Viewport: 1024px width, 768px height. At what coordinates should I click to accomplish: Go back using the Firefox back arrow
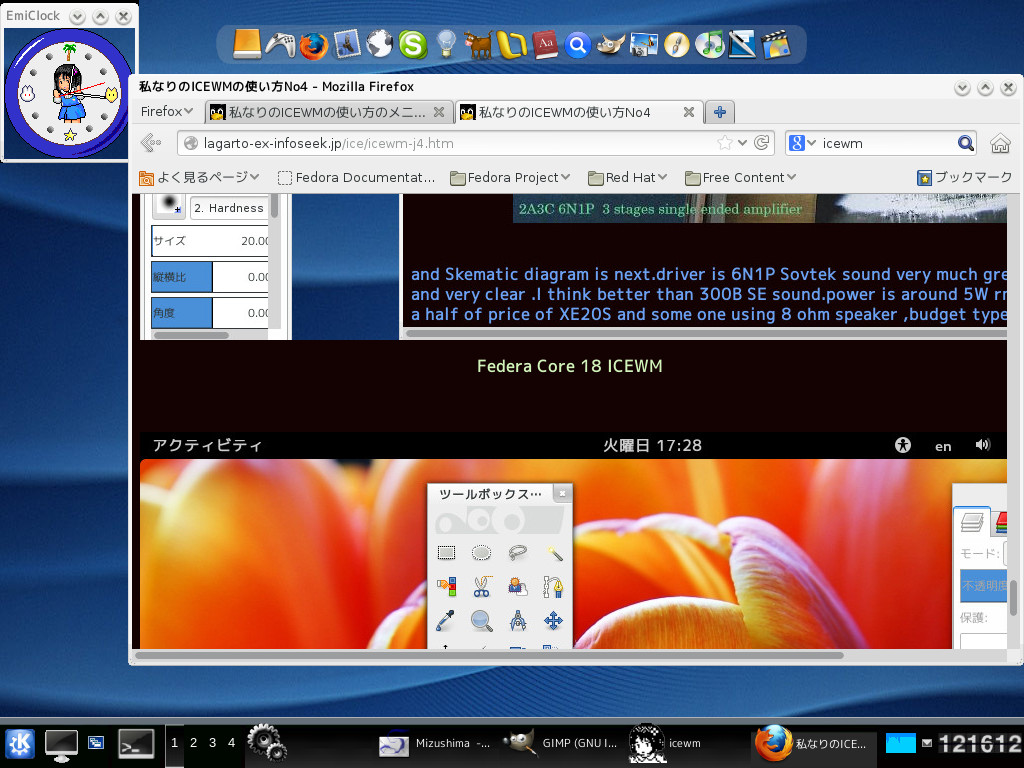point(151,143)
